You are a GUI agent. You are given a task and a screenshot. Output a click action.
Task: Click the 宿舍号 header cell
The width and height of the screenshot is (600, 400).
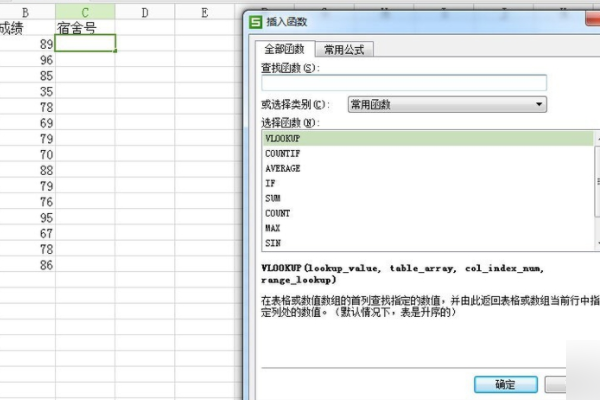click(85, 28)
